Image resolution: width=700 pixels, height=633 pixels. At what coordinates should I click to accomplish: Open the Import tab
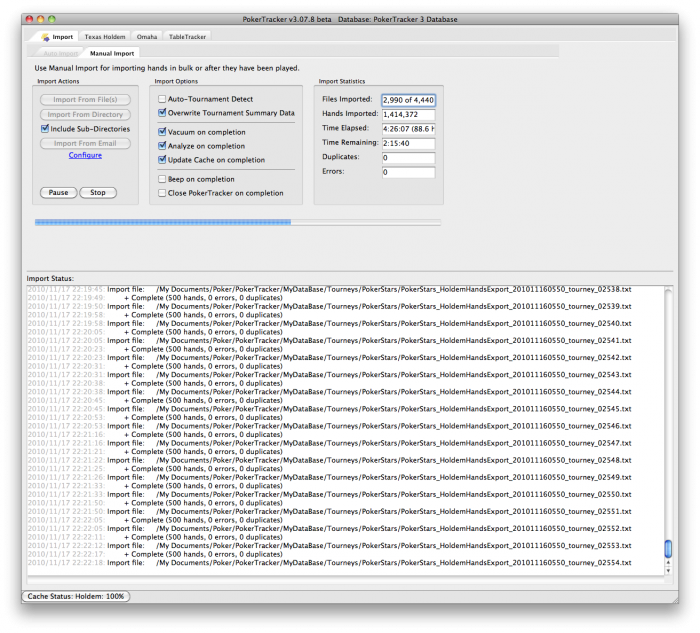click(x=57, y=37)
